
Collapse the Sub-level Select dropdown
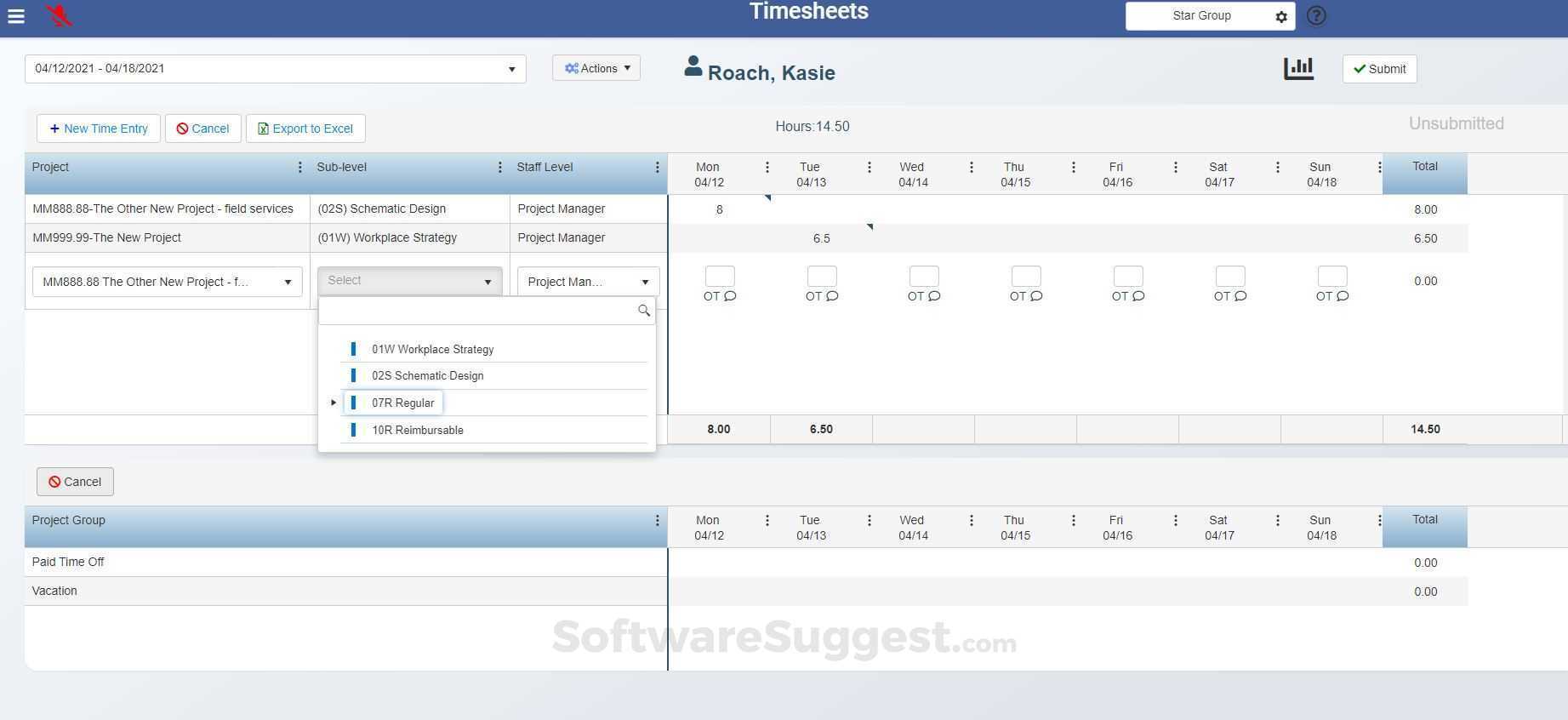[409, 281]
